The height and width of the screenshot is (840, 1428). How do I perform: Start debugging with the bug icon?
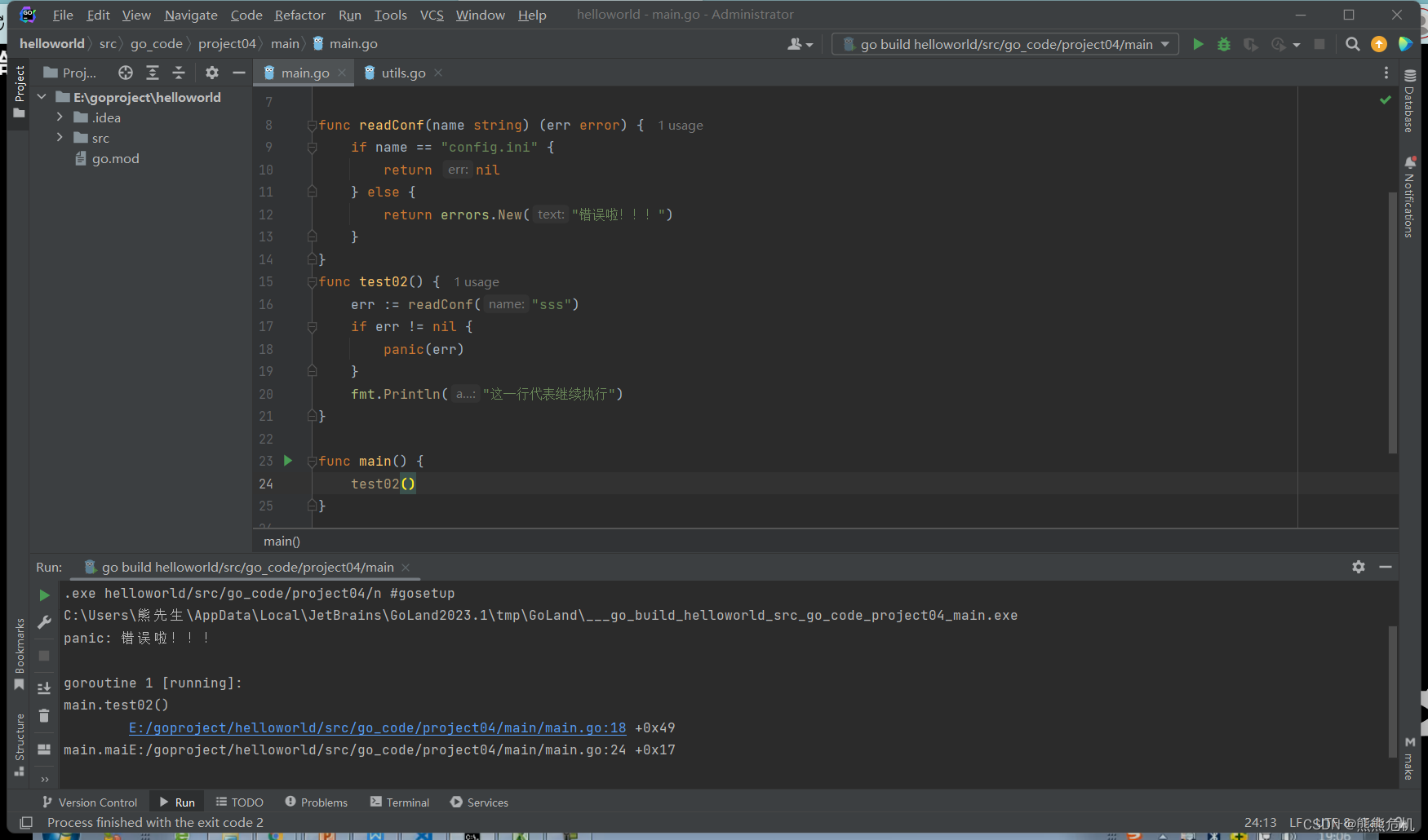click(x=1224, y=44)
